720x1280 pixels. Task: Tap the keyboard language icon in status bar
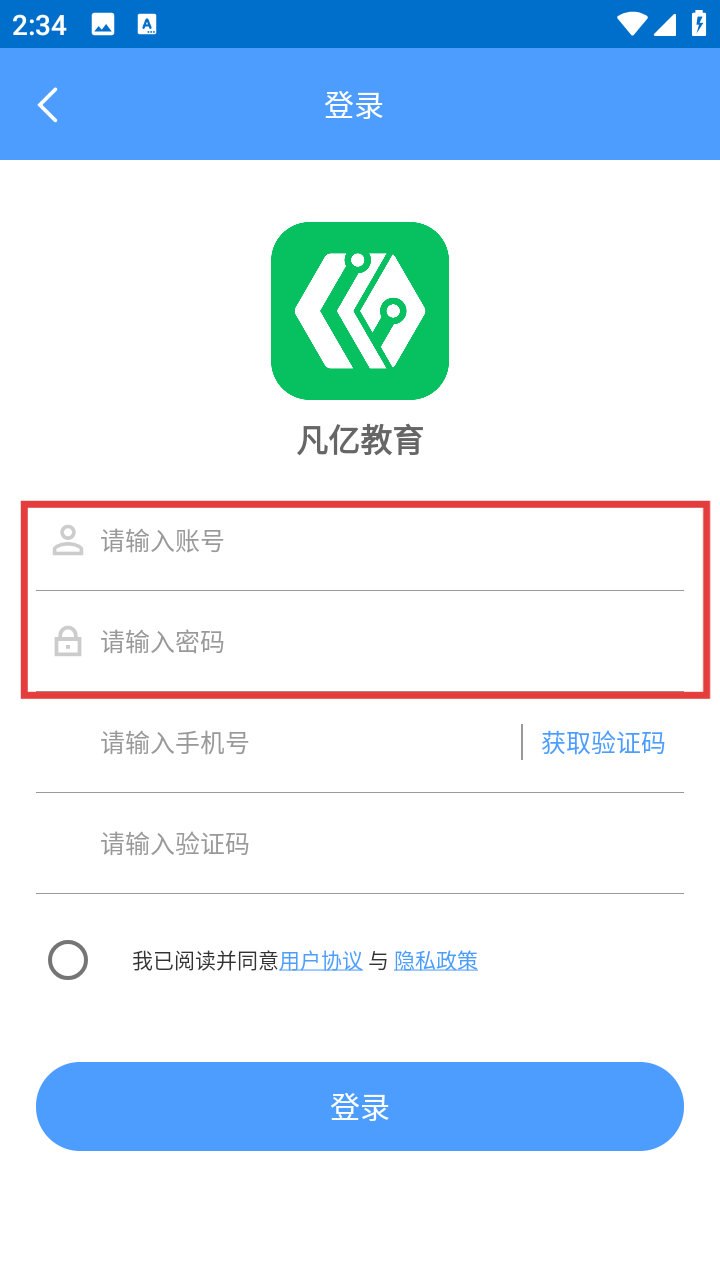pyautogui.click(x=147, y=25)
